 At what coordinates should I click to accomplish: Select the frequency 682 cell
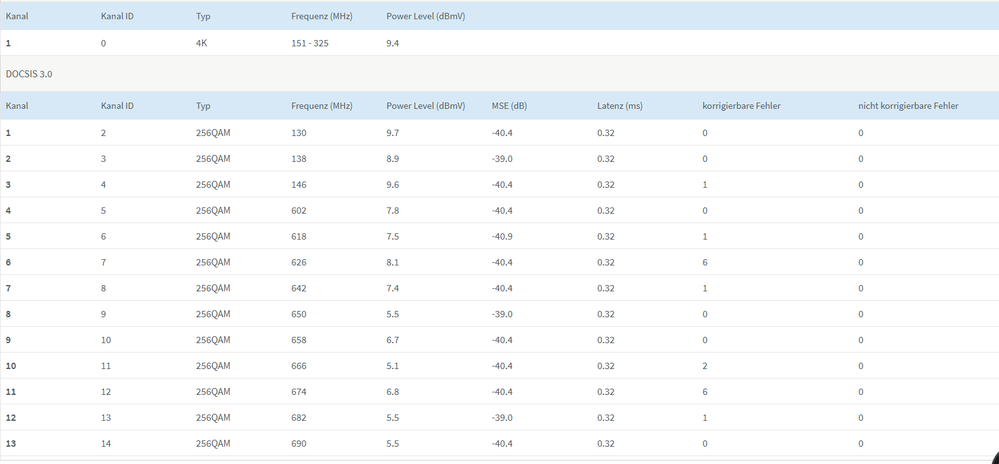(299, 417)
